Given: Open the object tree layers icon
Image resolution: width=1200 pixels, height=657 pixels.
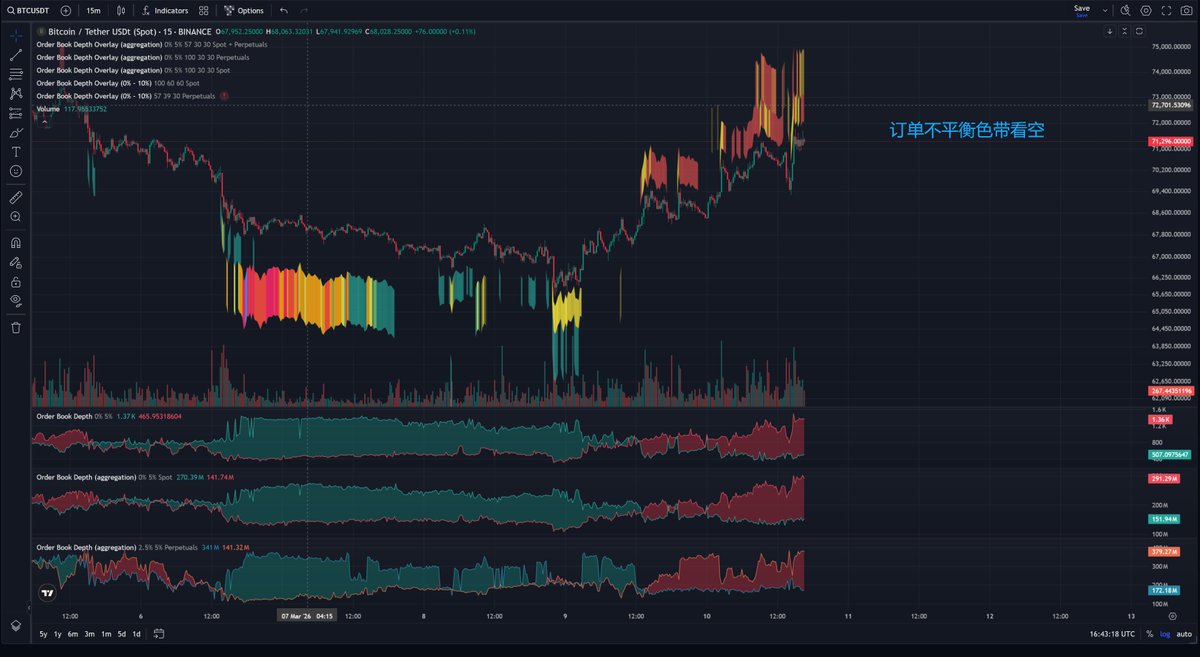Looking at the screenshot, I should pyautogui.click(x=16, y=624).
